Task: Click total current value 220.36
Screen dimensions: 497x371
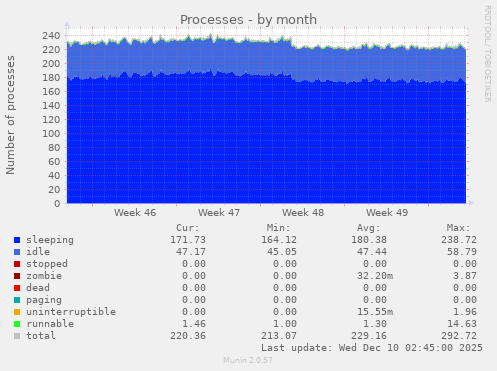Action: [x=188, y=336]
